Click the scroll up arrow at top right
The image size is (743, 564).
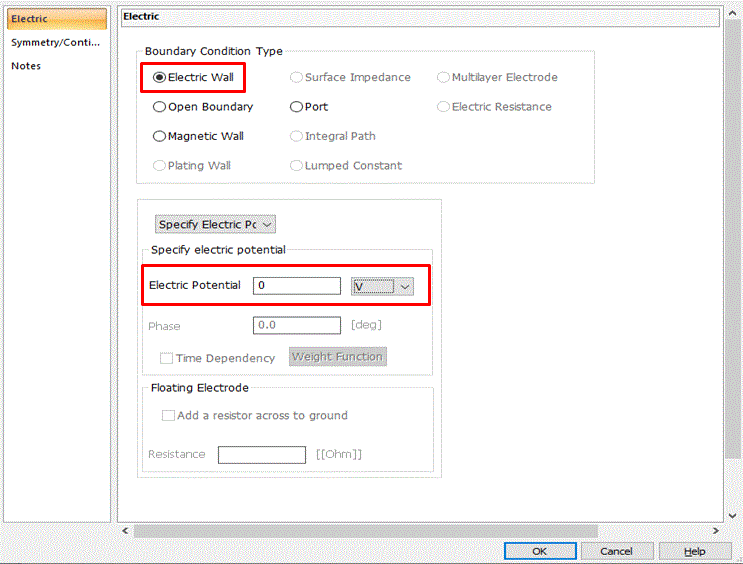(x=733, y=14)
